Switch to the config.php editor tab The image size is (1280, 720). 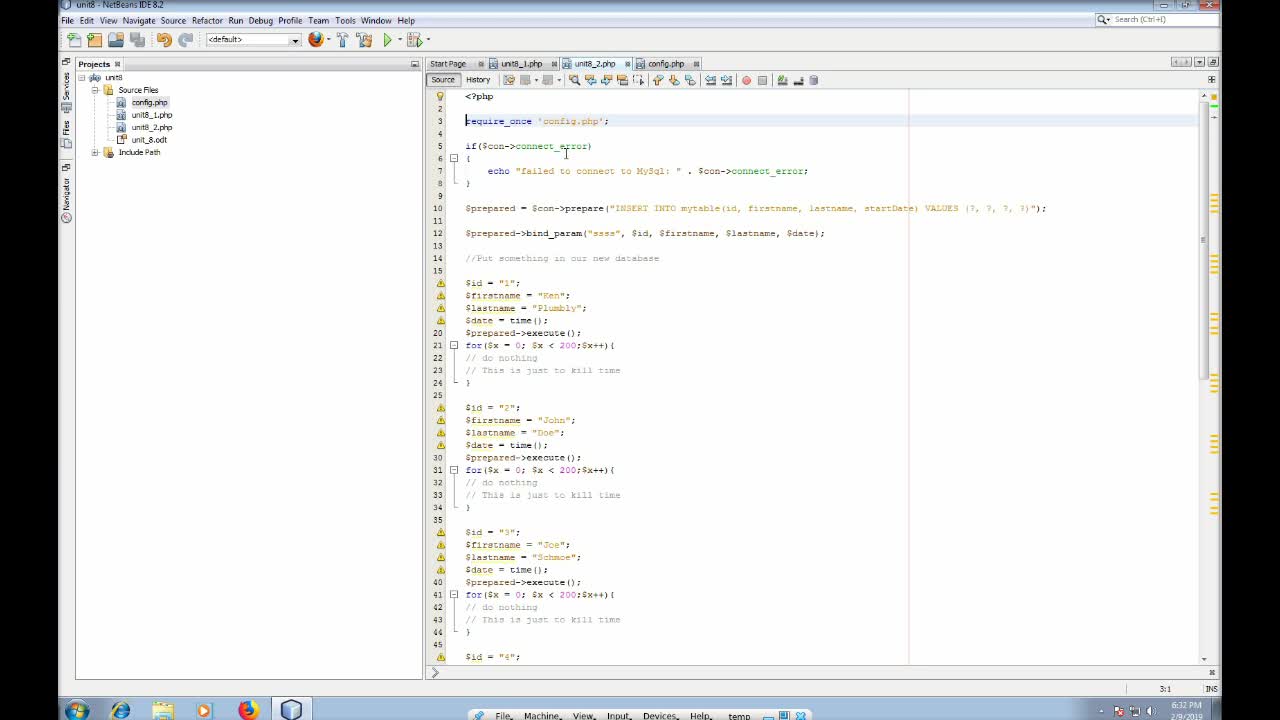pos(665,63)
